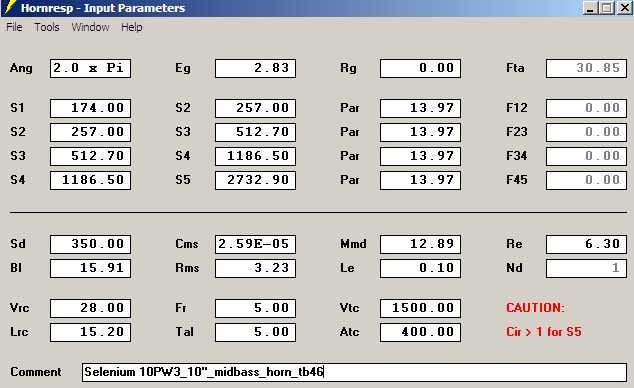Click the Bl field 15.91
The width and height of the screenshot is (634, 388).
91,268
